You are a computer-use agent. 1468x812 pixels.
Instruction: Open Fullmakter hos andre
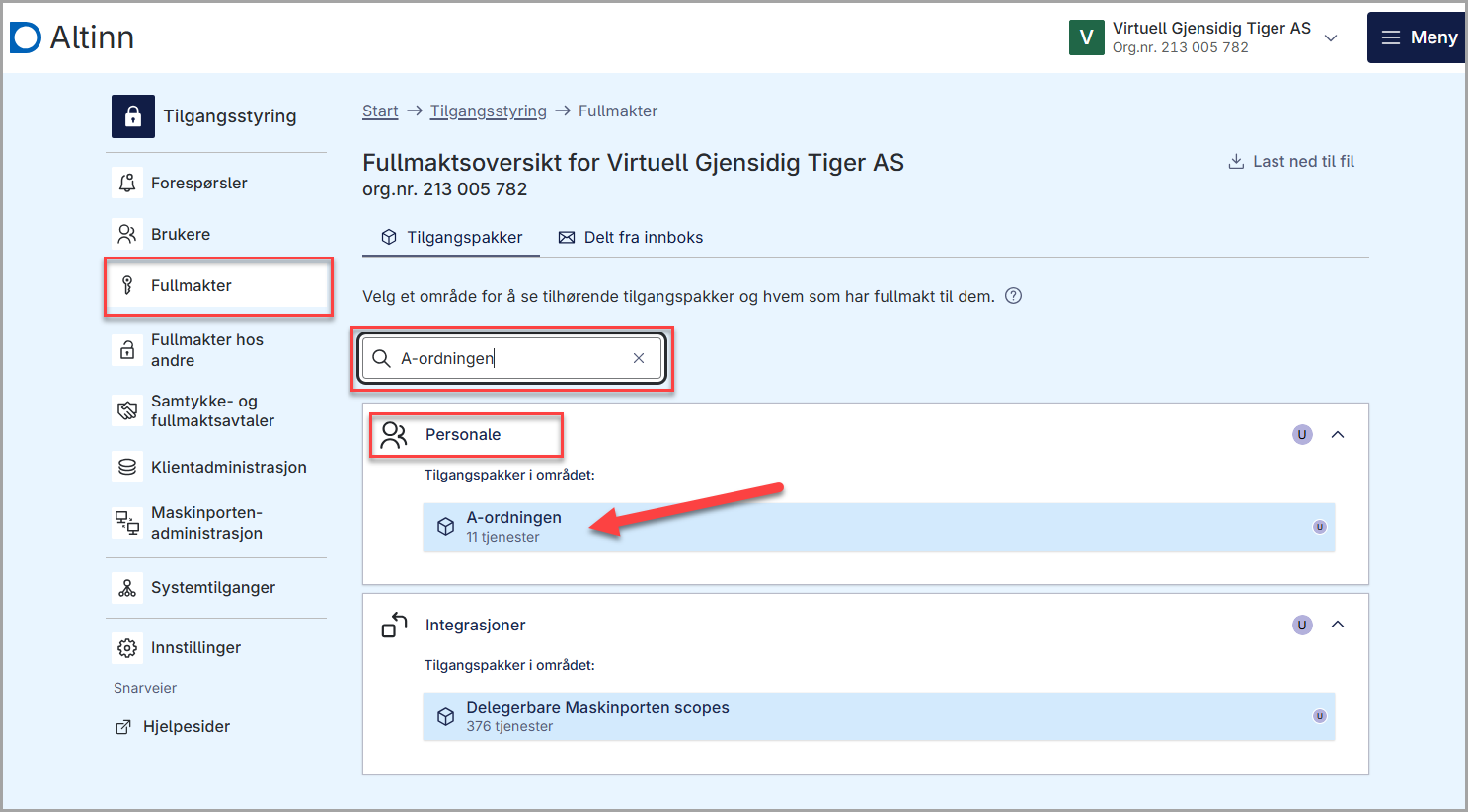point(216,350)
